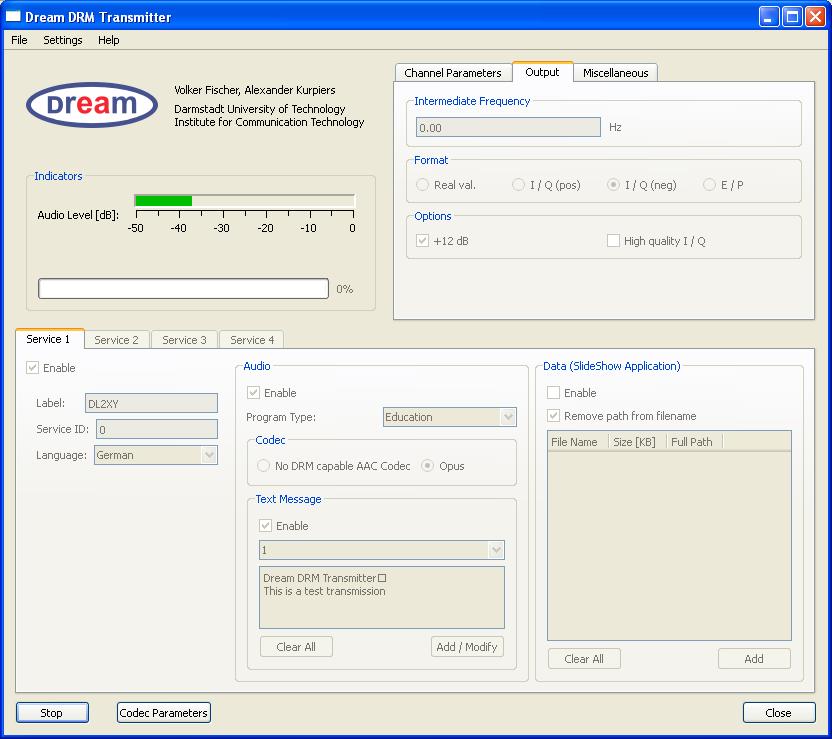Click the 'Institute for Communication Technology' text
The width and height of the screenshot is (832, 739).
click(269, 122)
